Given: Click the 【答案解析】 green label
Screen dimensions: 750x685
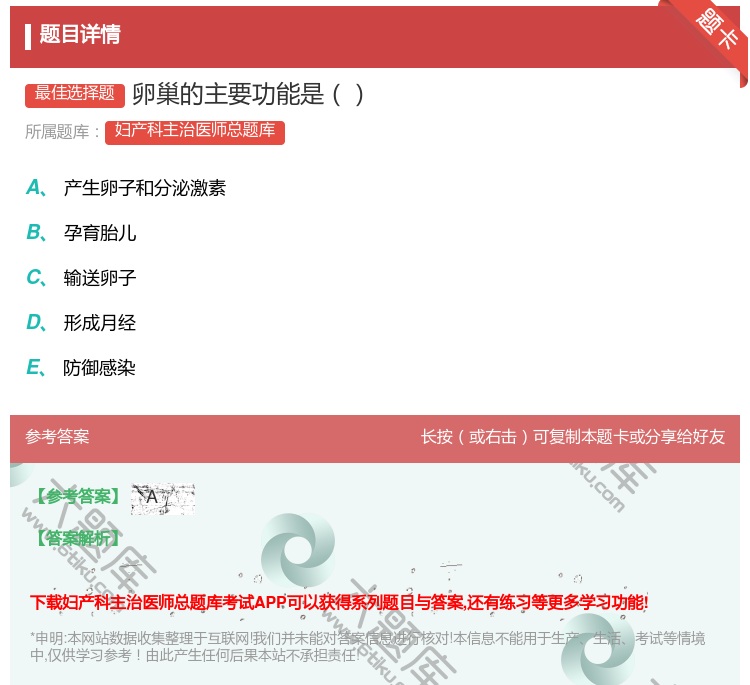Looking at the screenshot, I should (x=76, y=538).
